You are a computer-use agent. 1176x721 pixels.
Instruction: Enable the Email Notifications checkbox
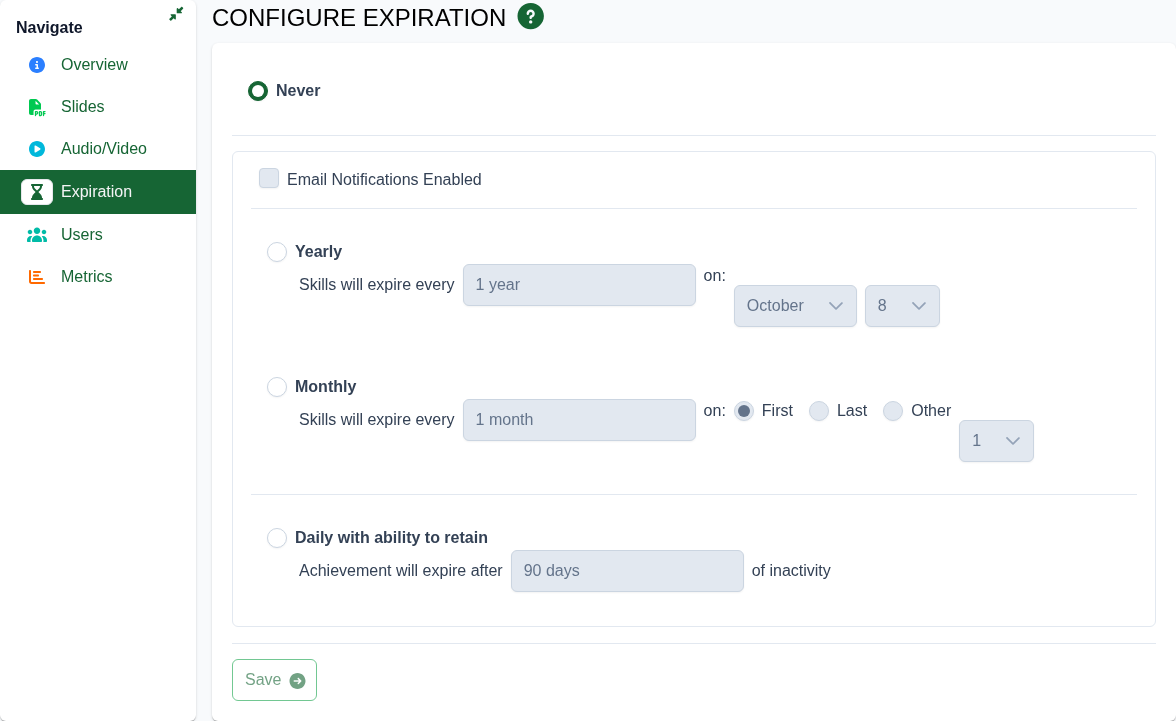269,179
